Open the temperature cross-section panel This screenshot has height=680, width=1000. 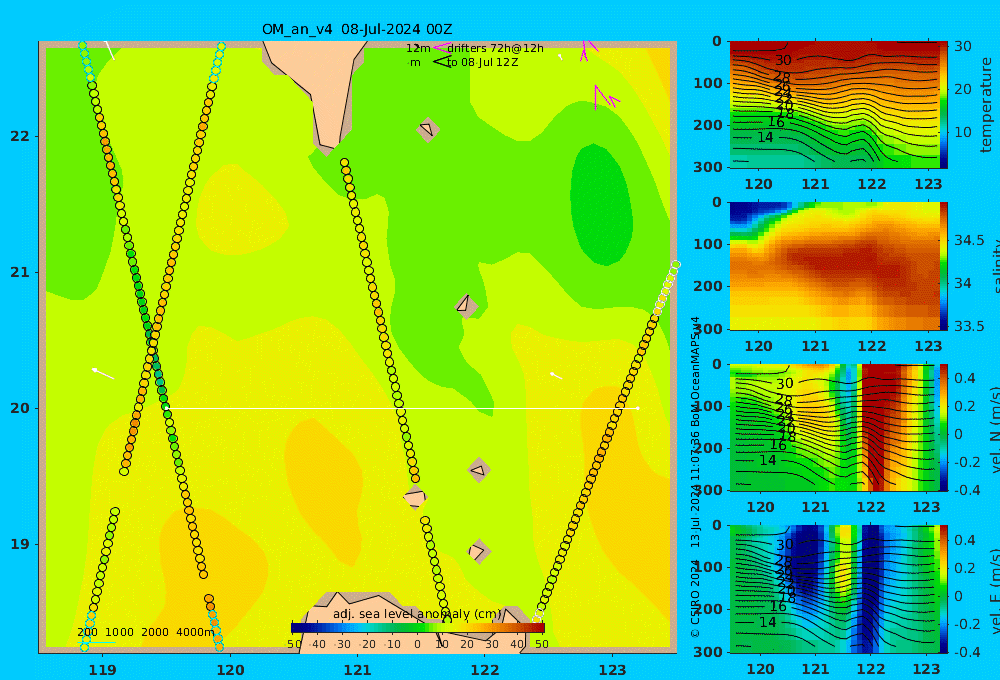coord(834,105)
